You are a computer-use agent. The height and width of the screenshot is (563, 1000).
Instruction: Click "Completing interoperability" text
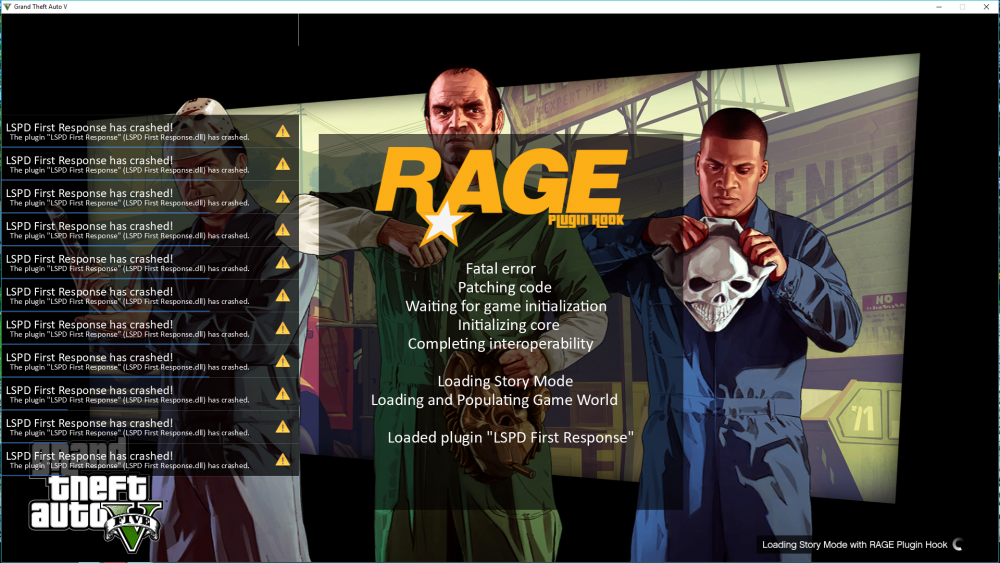pos(501,344)
